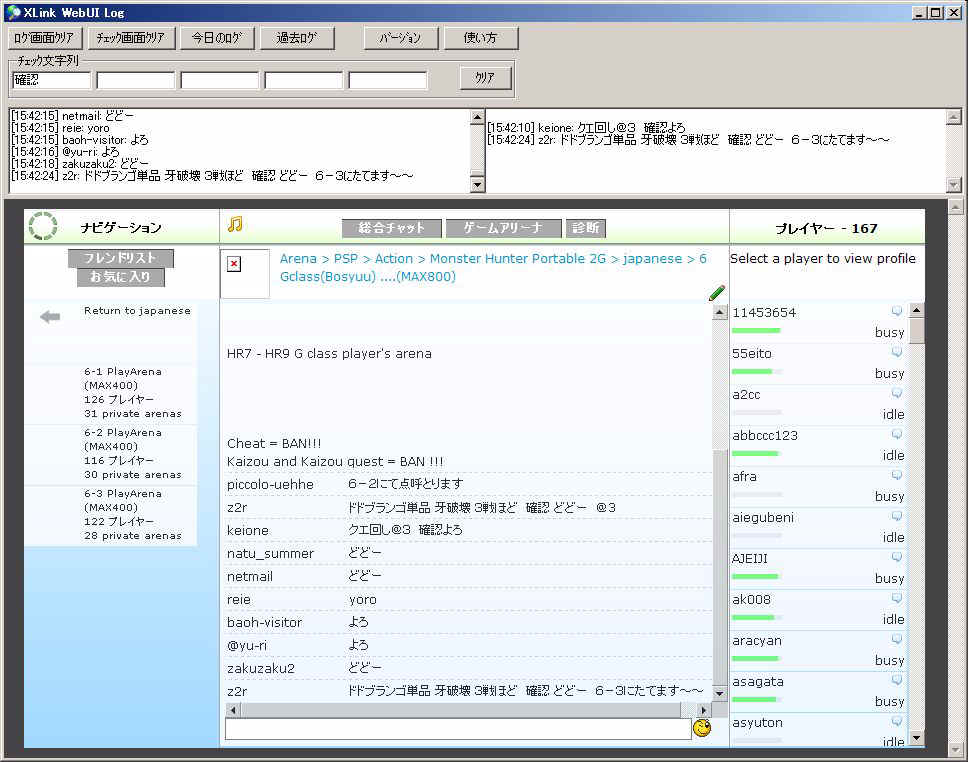Click the natu_summer username in chat

point(270,554)
